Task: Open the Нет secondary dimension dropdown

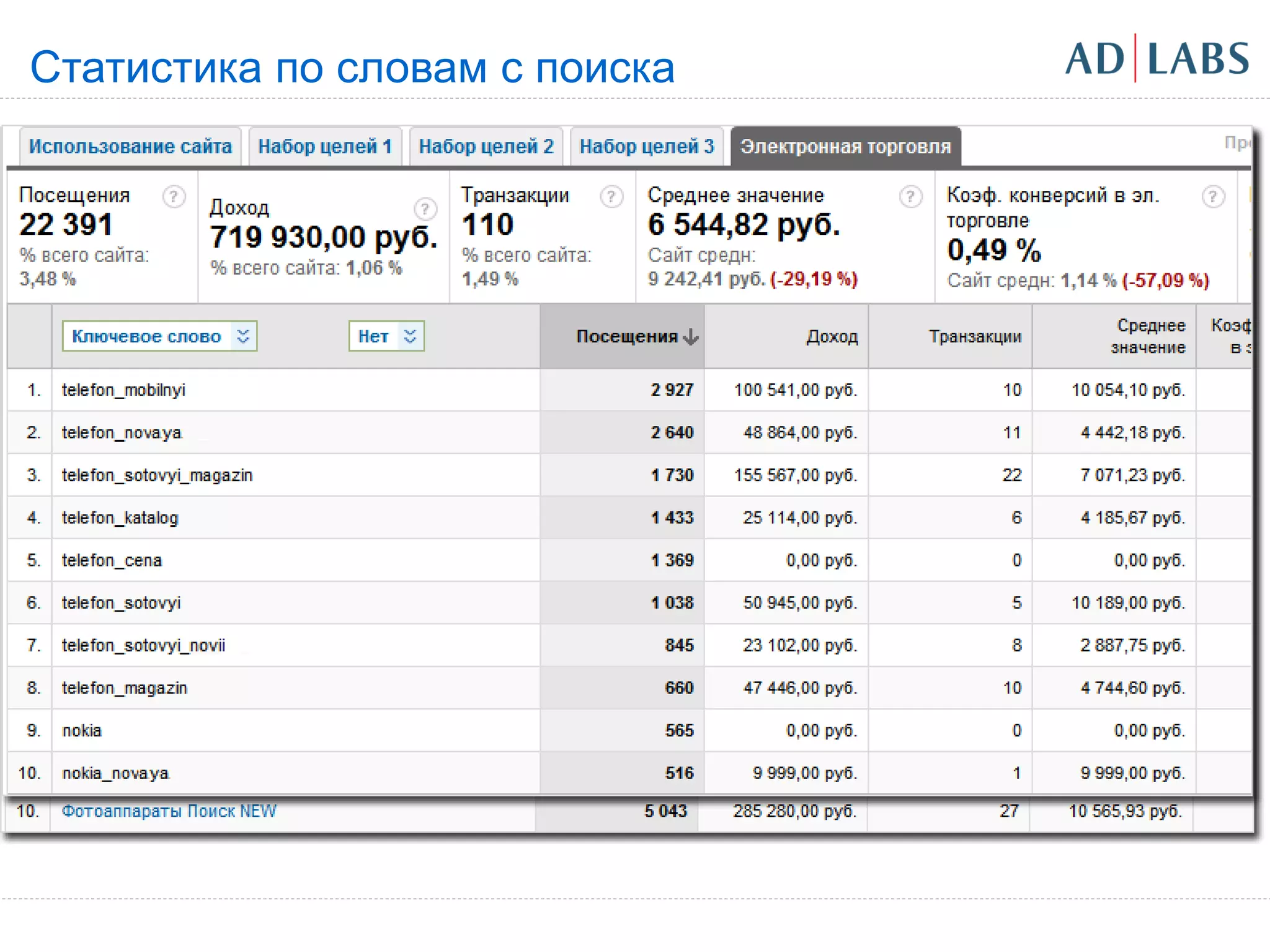Action: pyautogui.click(x=386, y=336)
